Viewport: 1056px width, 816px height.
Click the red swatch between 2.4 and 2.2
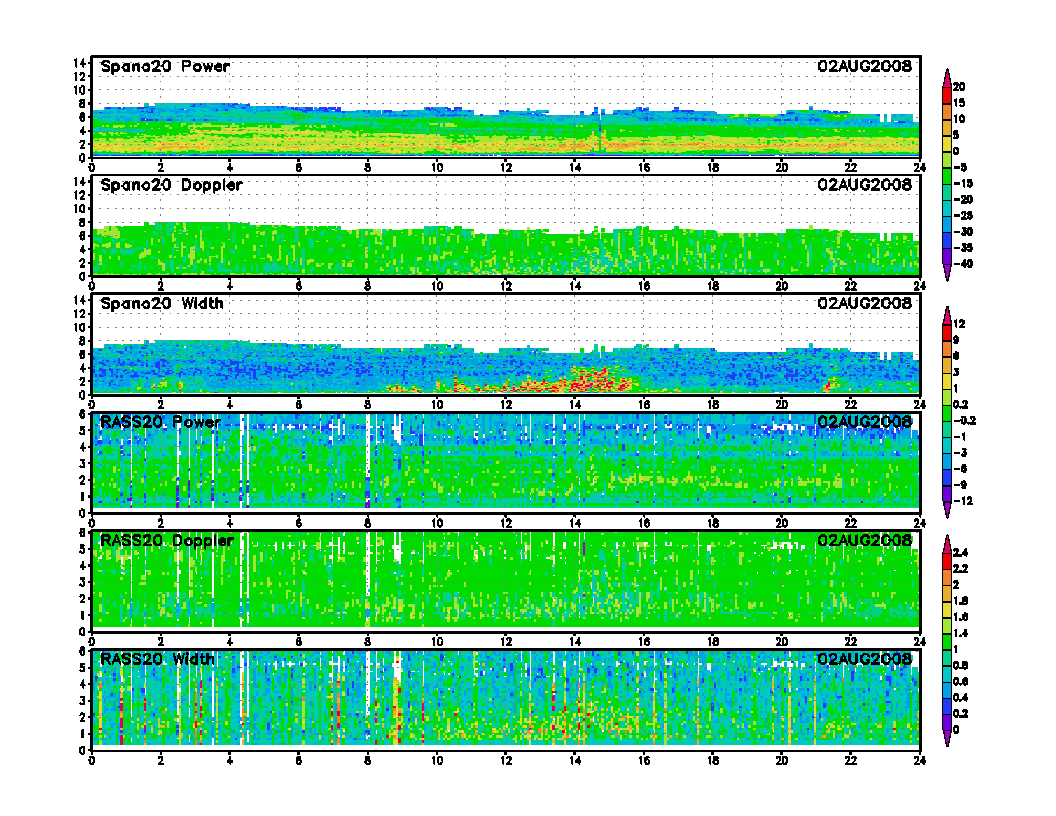click(x=947, y=561)
